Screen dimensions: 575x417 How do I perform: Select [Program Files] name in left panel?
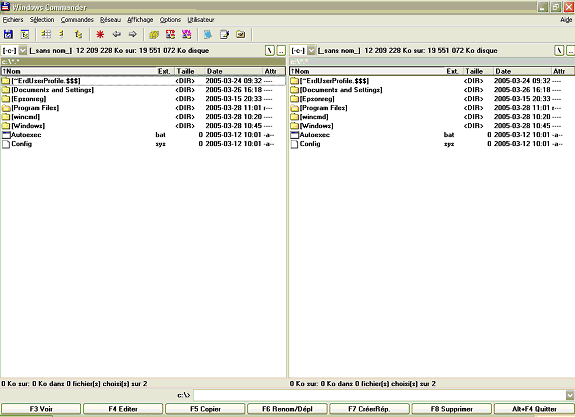[35, 108]
